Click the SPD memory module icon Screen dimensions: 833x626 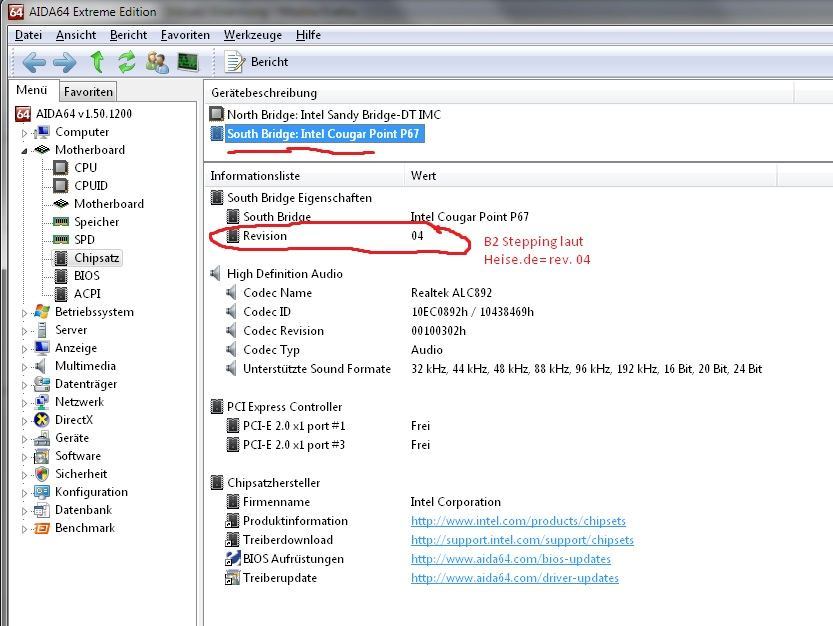tap(61, 240)
